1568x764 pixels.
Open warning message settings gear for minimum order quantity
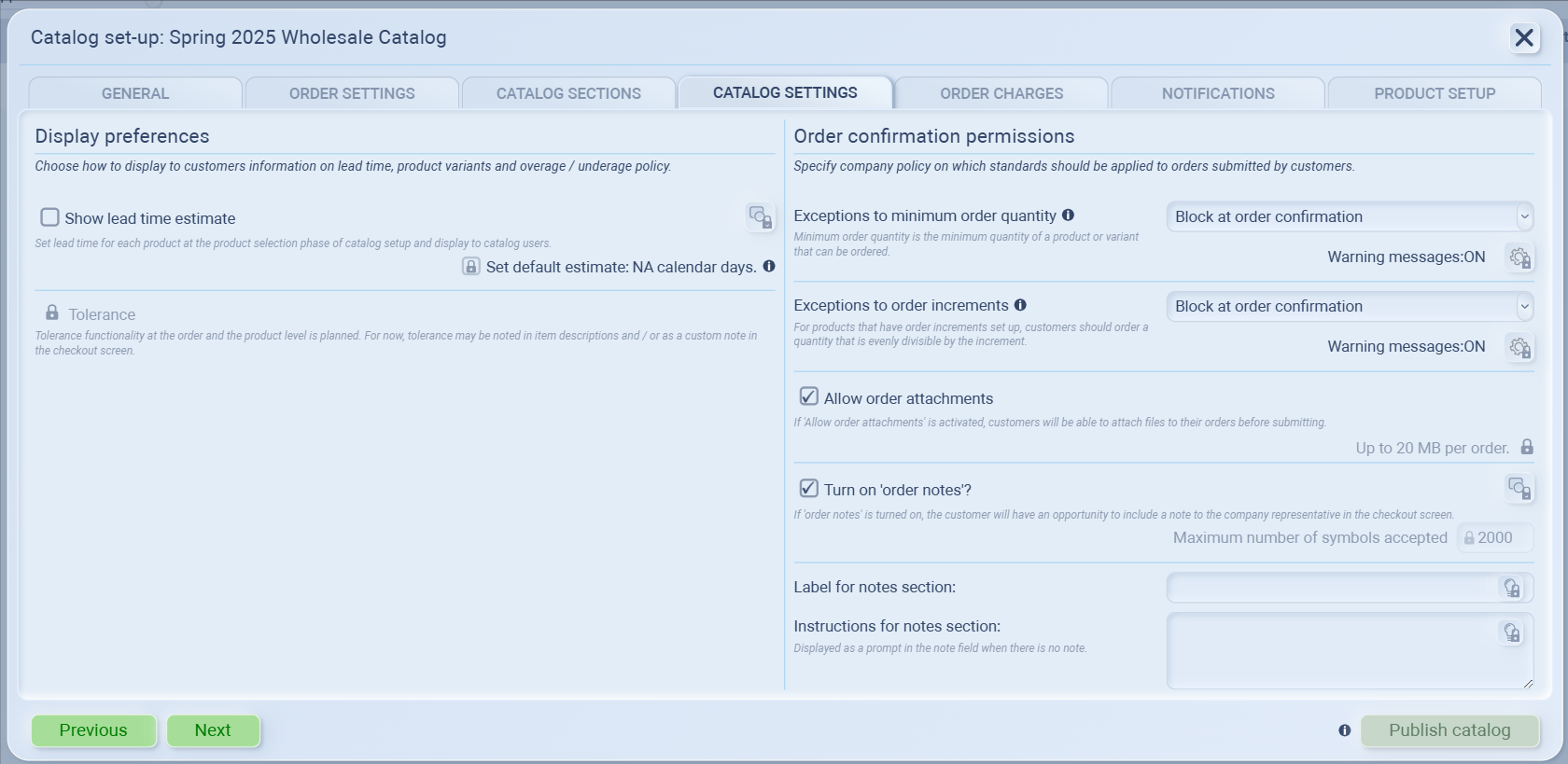1519,257
